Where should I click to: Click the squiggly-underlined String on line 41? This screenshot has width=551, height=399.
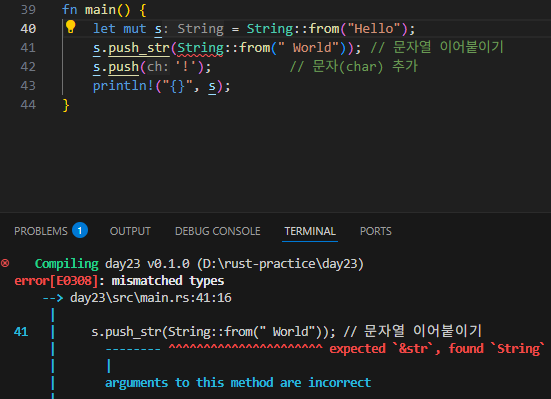tap(200, 48)
